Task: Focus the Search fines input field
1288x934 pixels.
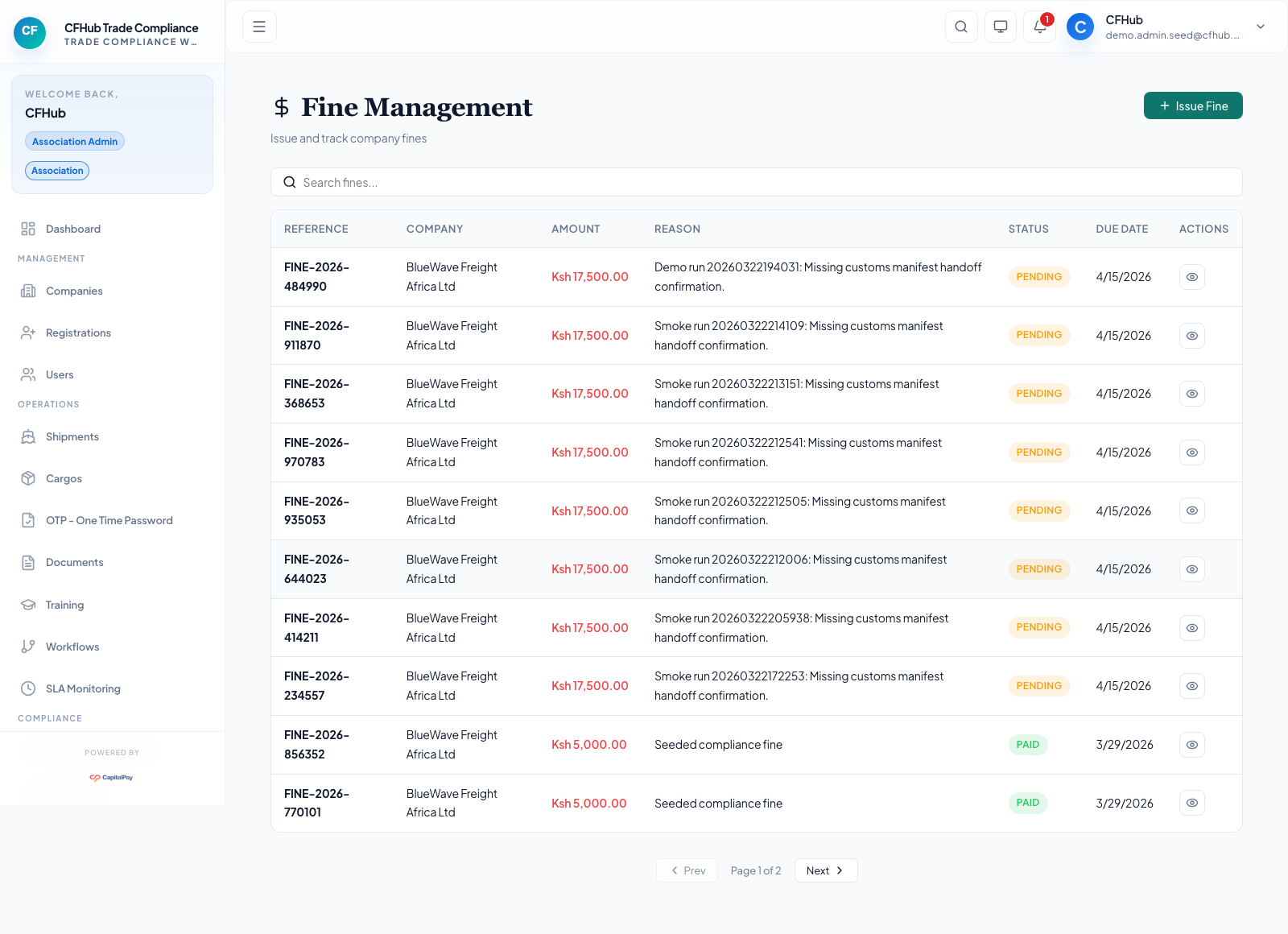Action: (x=757, y=183)
